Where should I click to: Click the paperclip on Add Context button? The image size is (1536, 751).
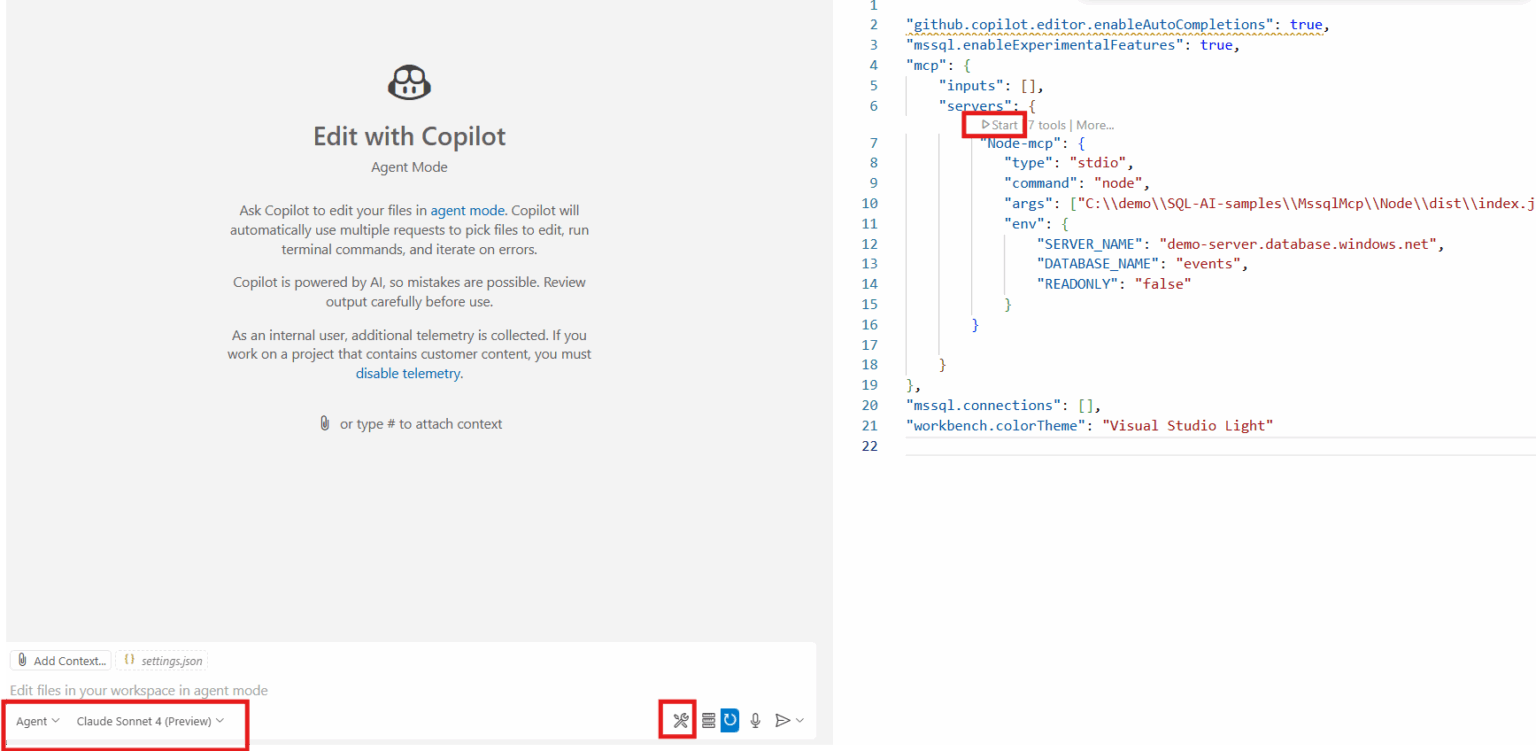click(x=22, y=660)
